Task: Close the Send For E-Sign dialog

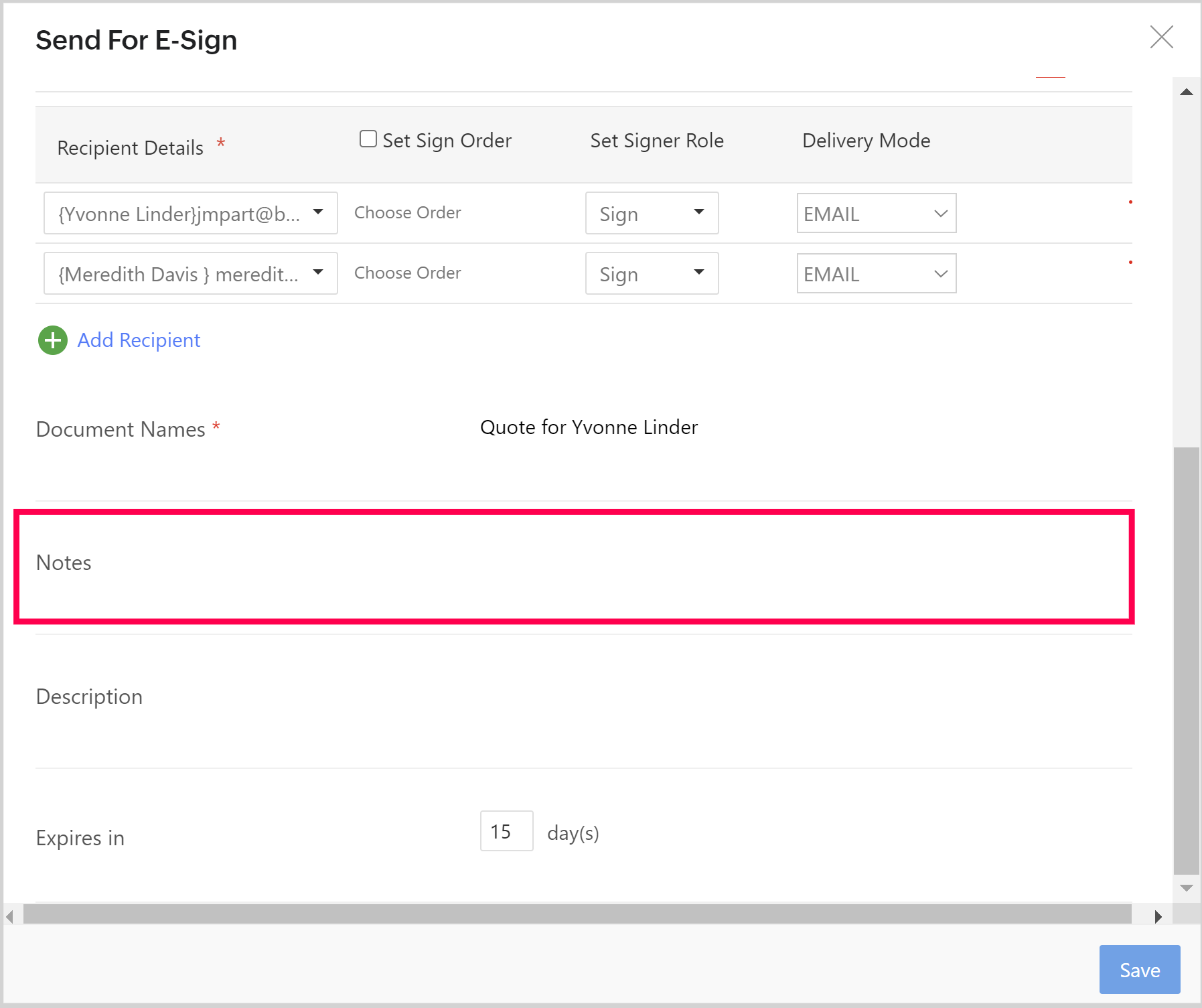Action: 1161,38
